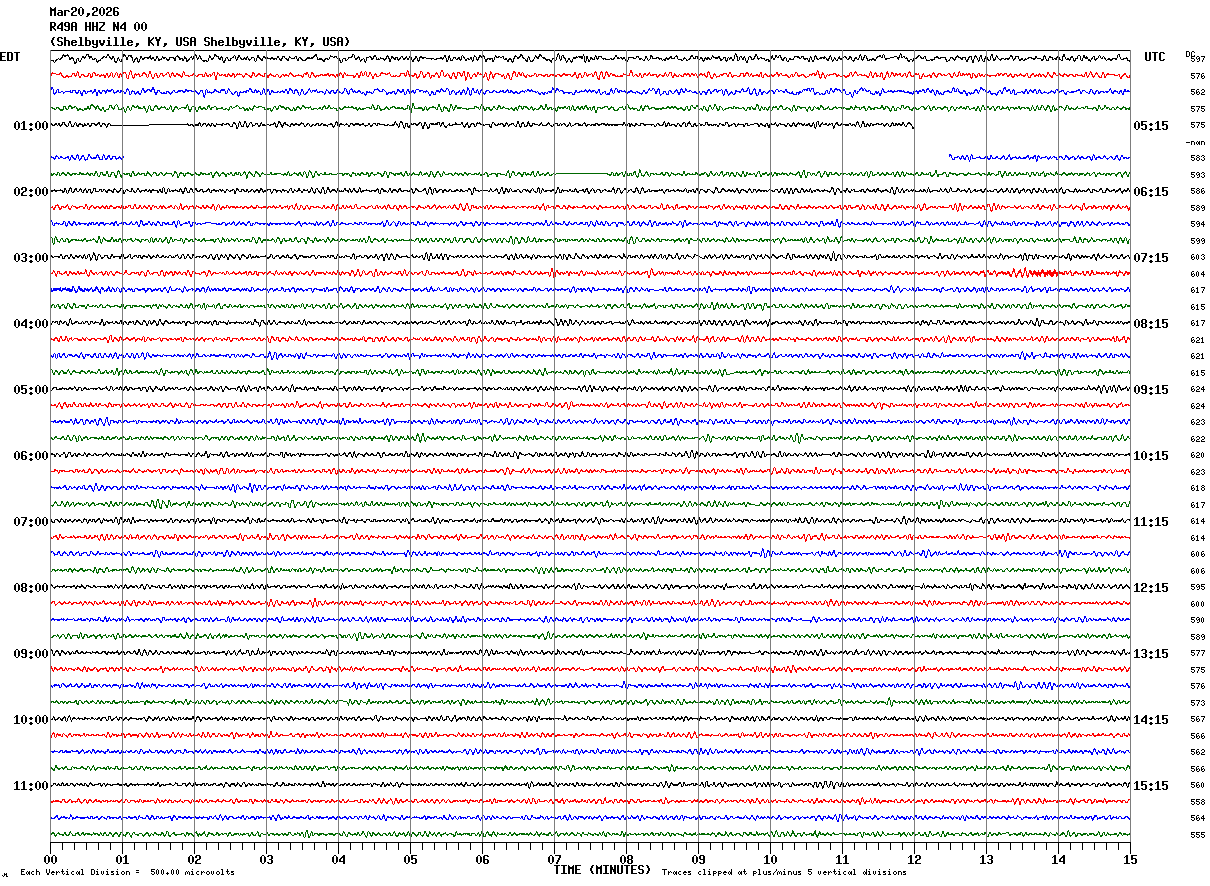Click minute axis tick label 14

pyautogui.click(x=1058, y=859)
